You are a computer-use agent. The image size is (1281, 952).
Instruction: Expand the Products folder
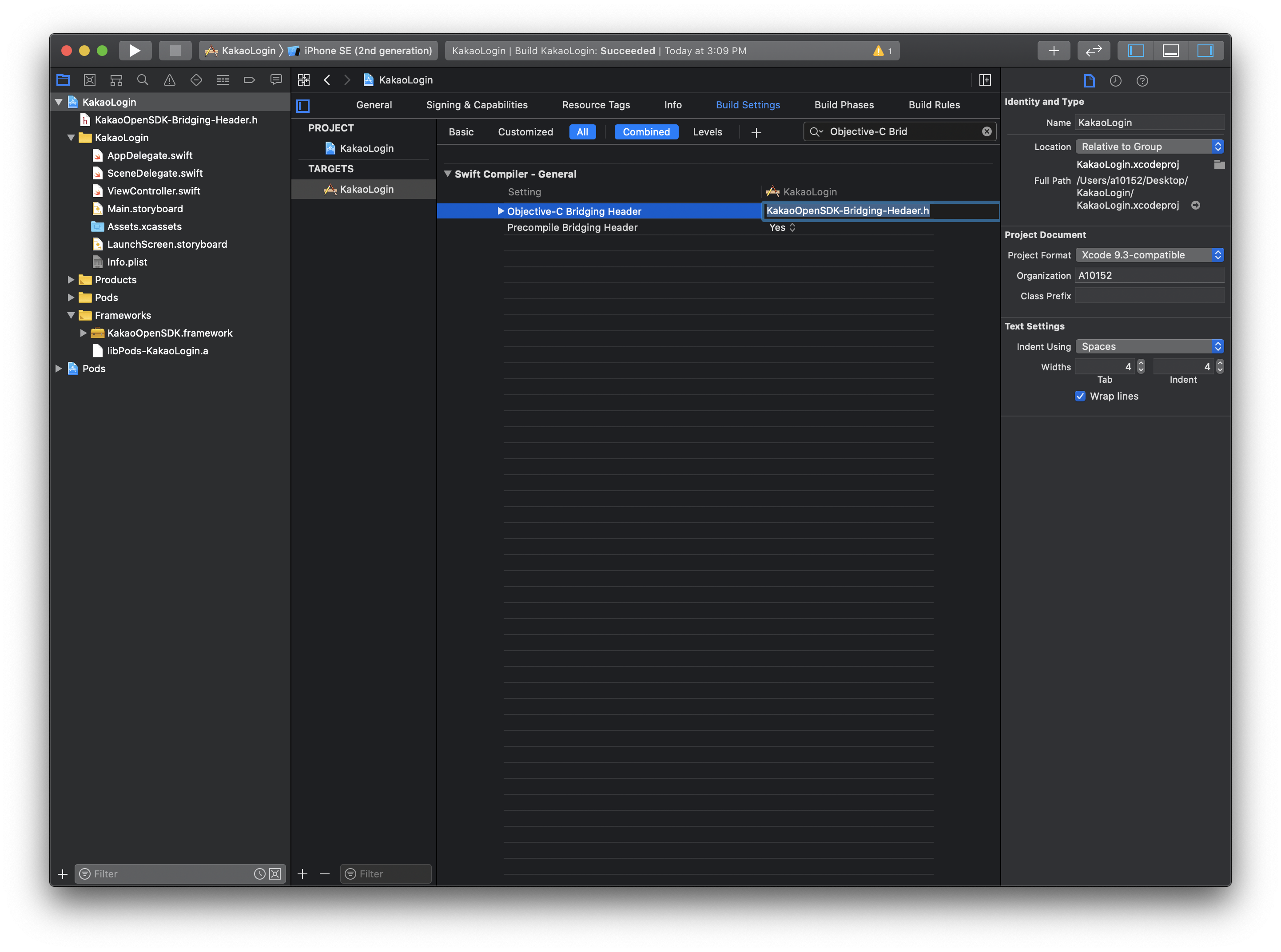pos(71,279)
